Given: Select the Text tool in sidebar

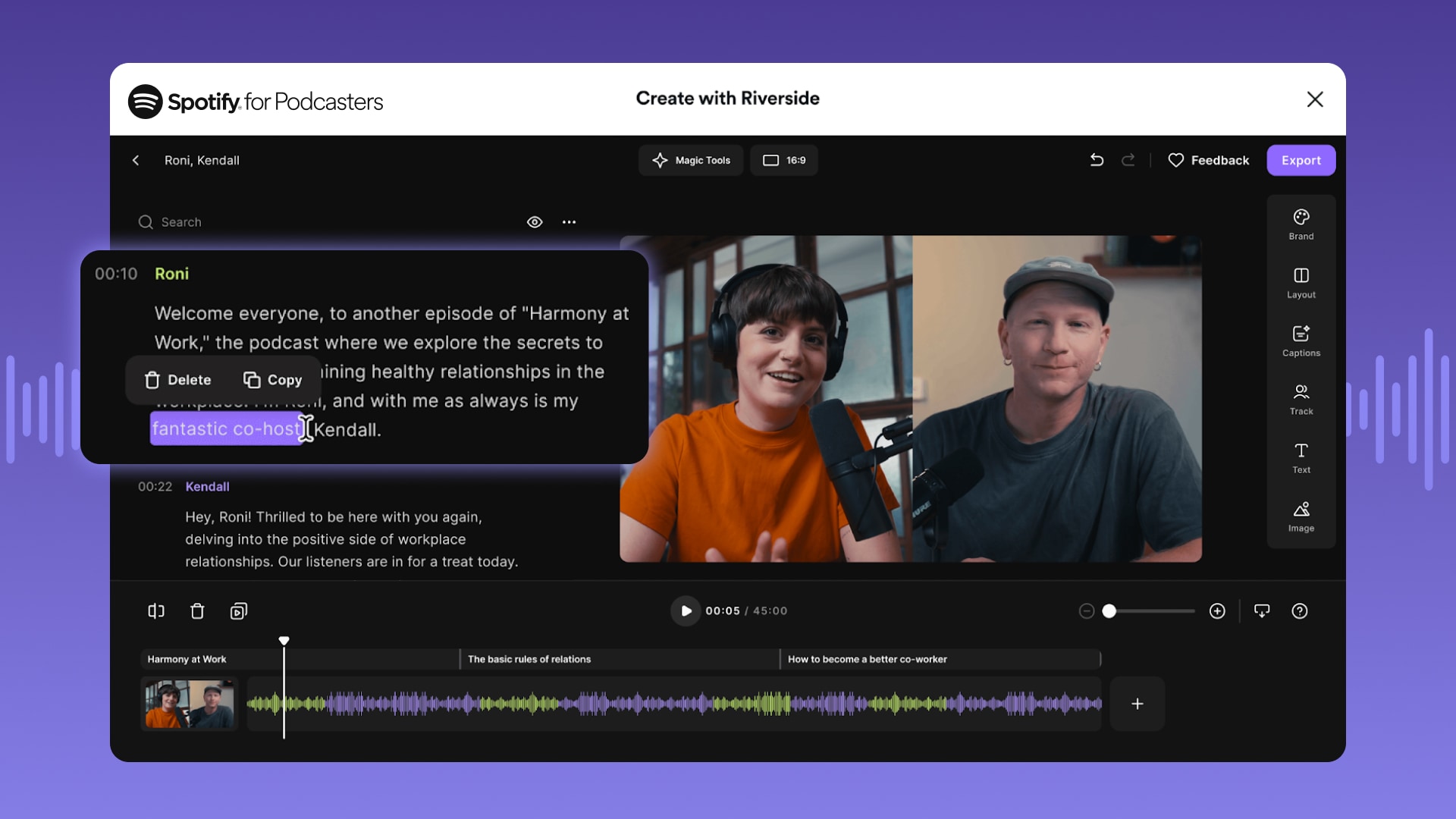Looking at the screenshot, I should 1301,458.
